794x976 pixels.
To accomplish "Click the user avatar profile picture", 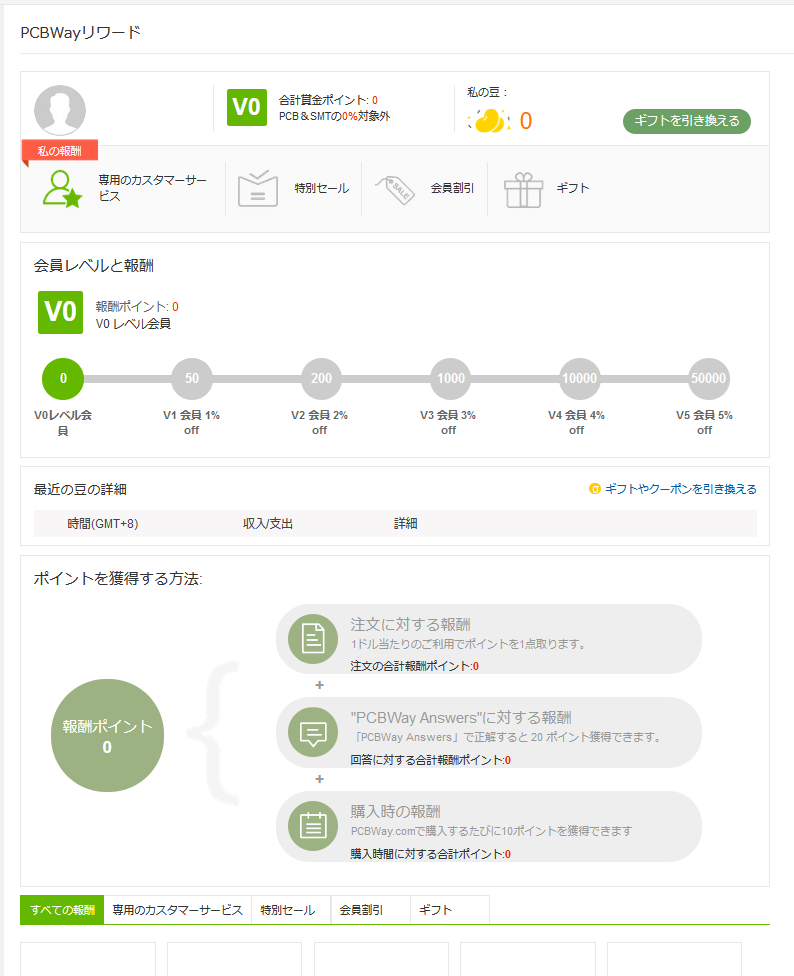I will [60, 110].
